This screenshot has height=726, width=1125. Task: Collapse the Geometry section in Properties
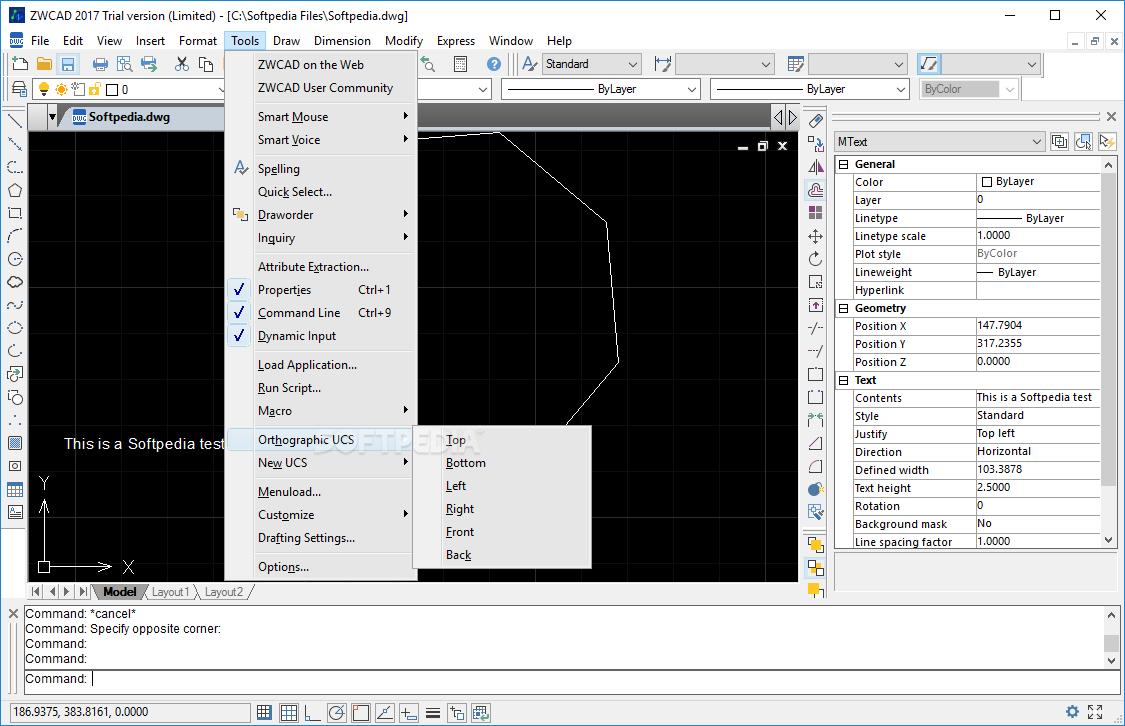click(x=844, y=308)
